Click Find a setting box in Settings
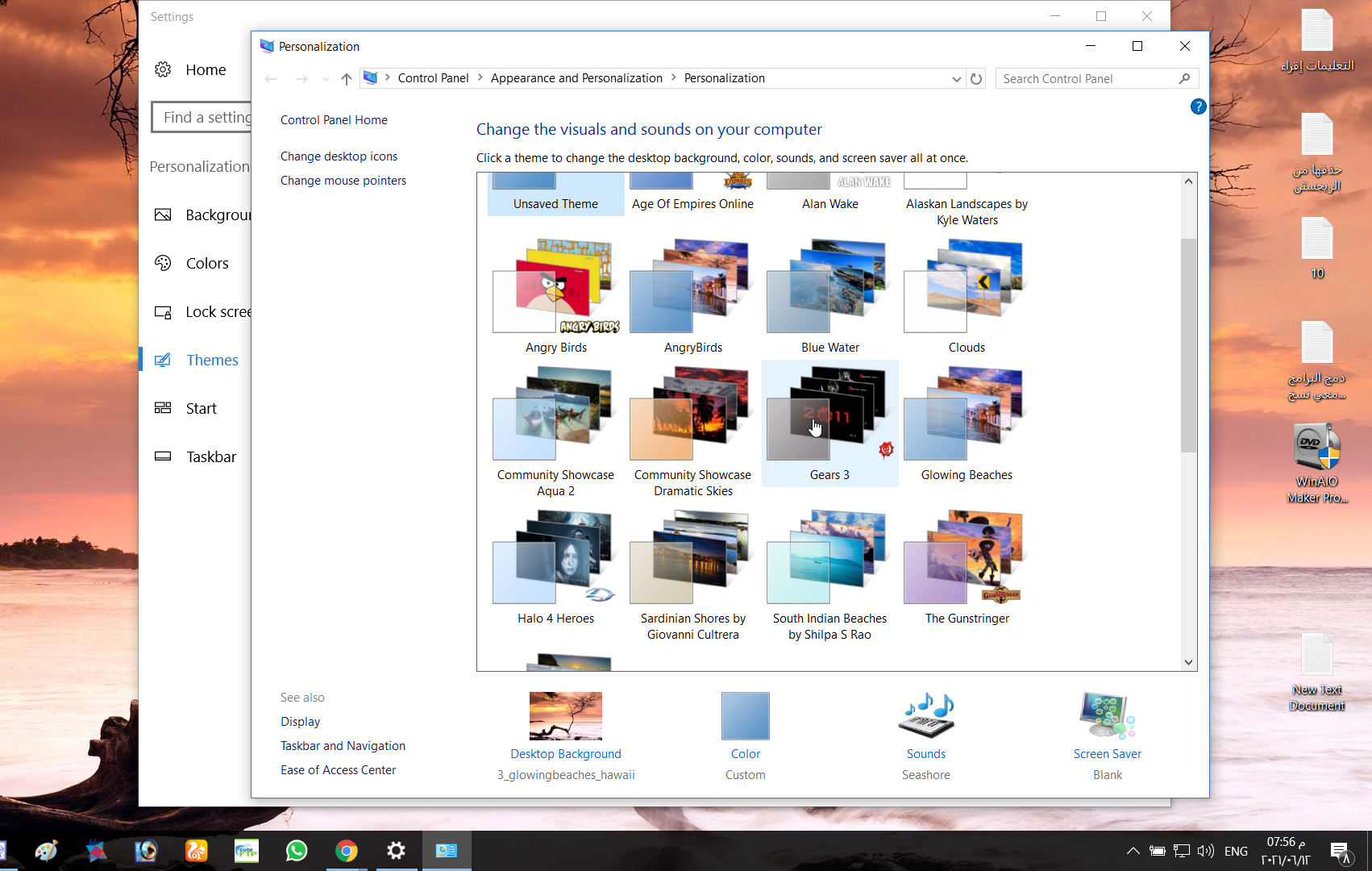This screenshot has width=1372, height=871. point(202,118)
